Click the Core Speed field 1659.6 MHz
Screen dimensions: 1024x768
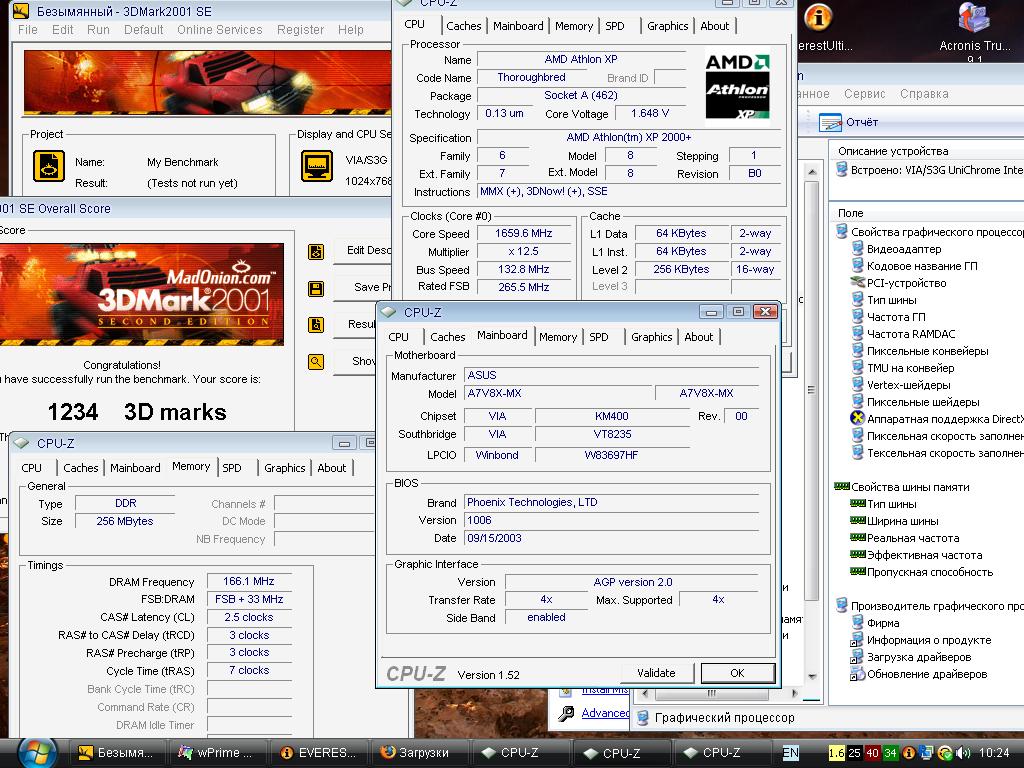524,233
